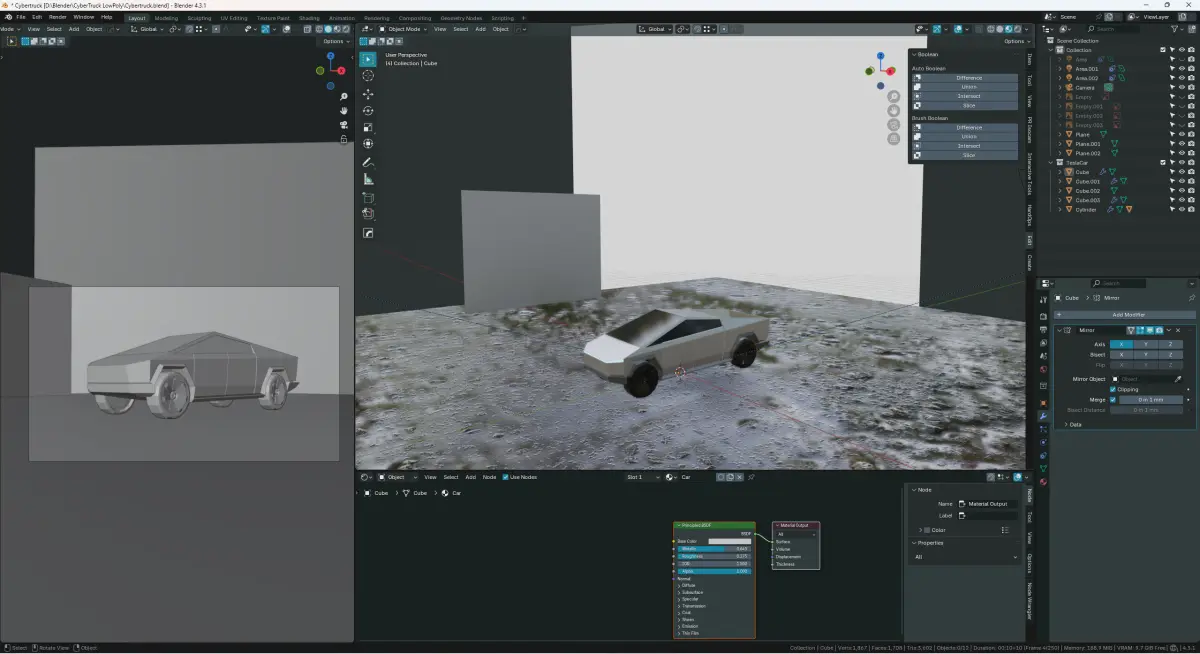The width and height of the screenshot is (1200, 654).
Task: Open the Modeling workspace tab
Action: tap(167, 17)
